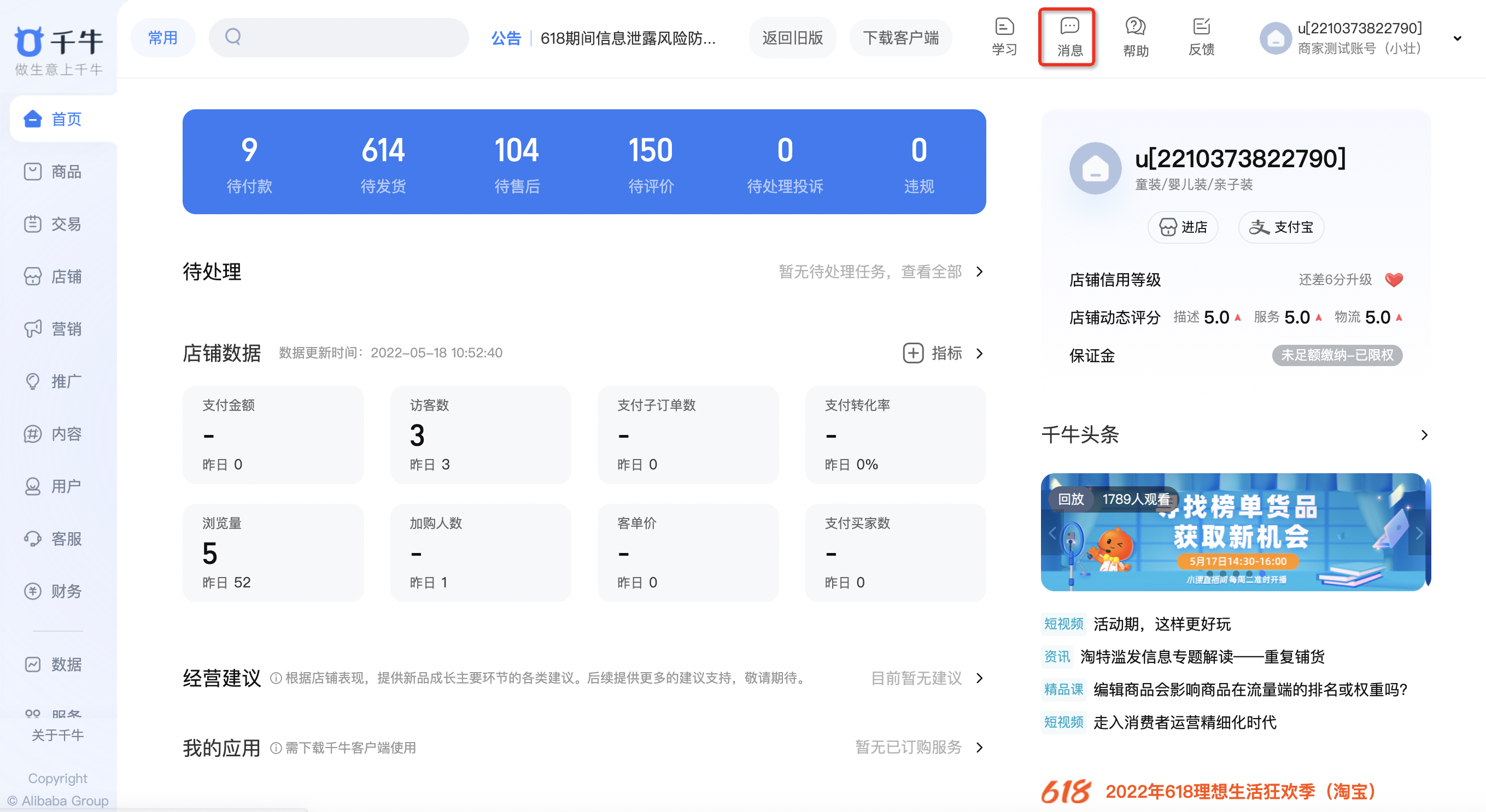
Task: Expand 暂无已订购服务 chevron
Action: [979, 748]
